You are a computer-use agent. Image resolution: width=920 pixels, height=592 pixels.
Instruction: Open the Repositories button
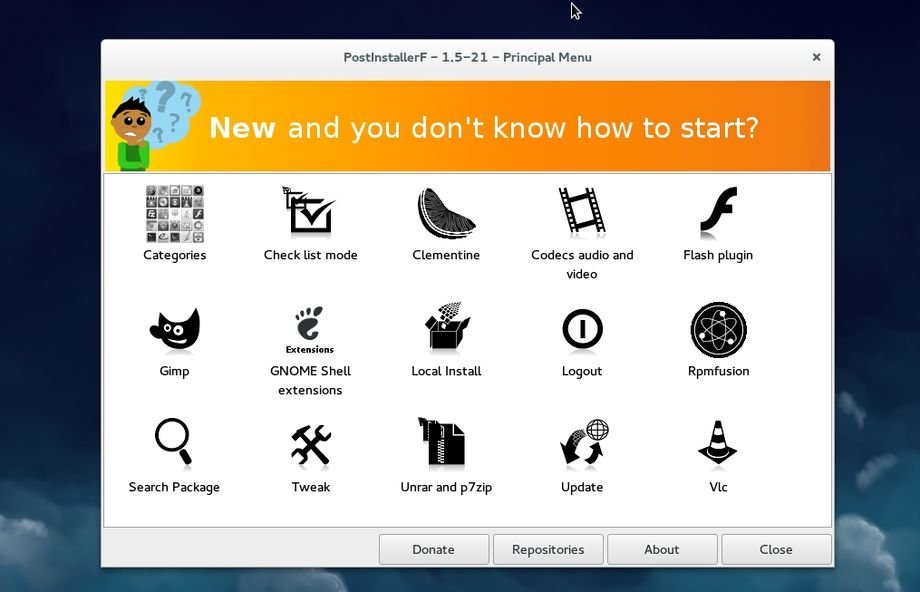click(548, 549)
